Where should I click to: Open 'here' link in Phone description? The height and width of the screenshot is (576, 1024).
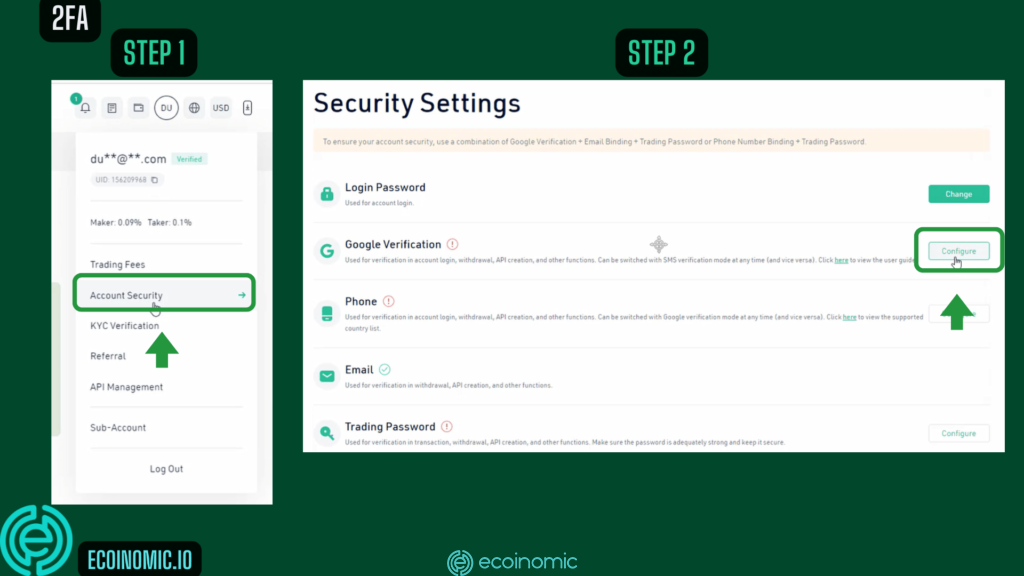click(x=849, y=317)
